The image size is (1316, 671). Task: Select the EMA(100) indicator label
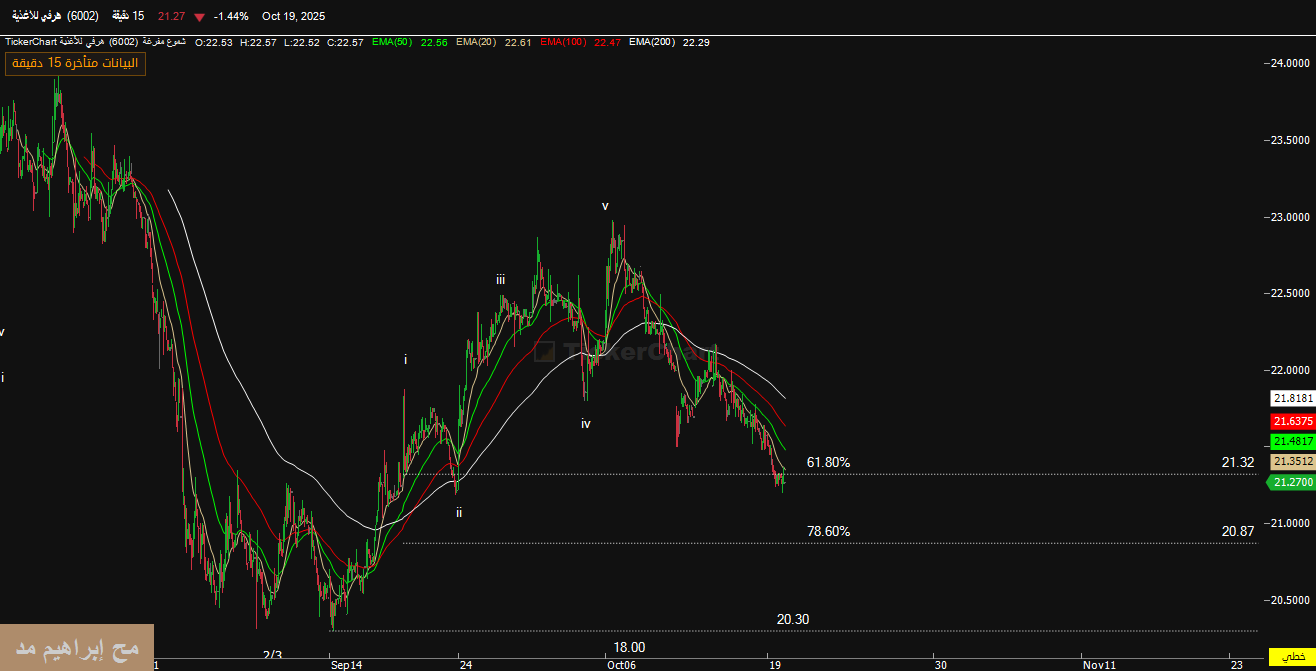(x=563, y=42)
